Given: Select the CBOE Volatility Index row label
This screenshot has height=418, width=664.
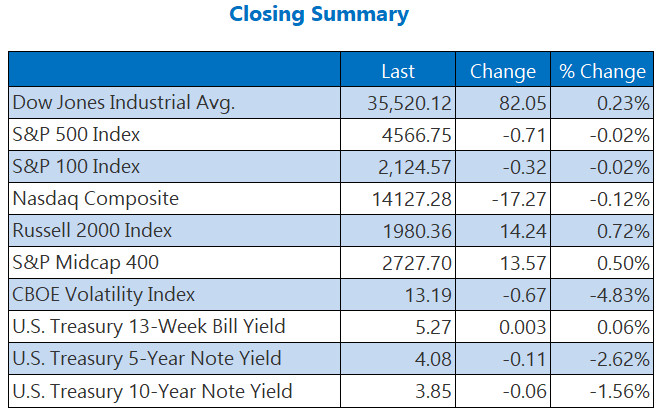Looking at the screenshot, I should pyautogui.click(x=103, y=295).
